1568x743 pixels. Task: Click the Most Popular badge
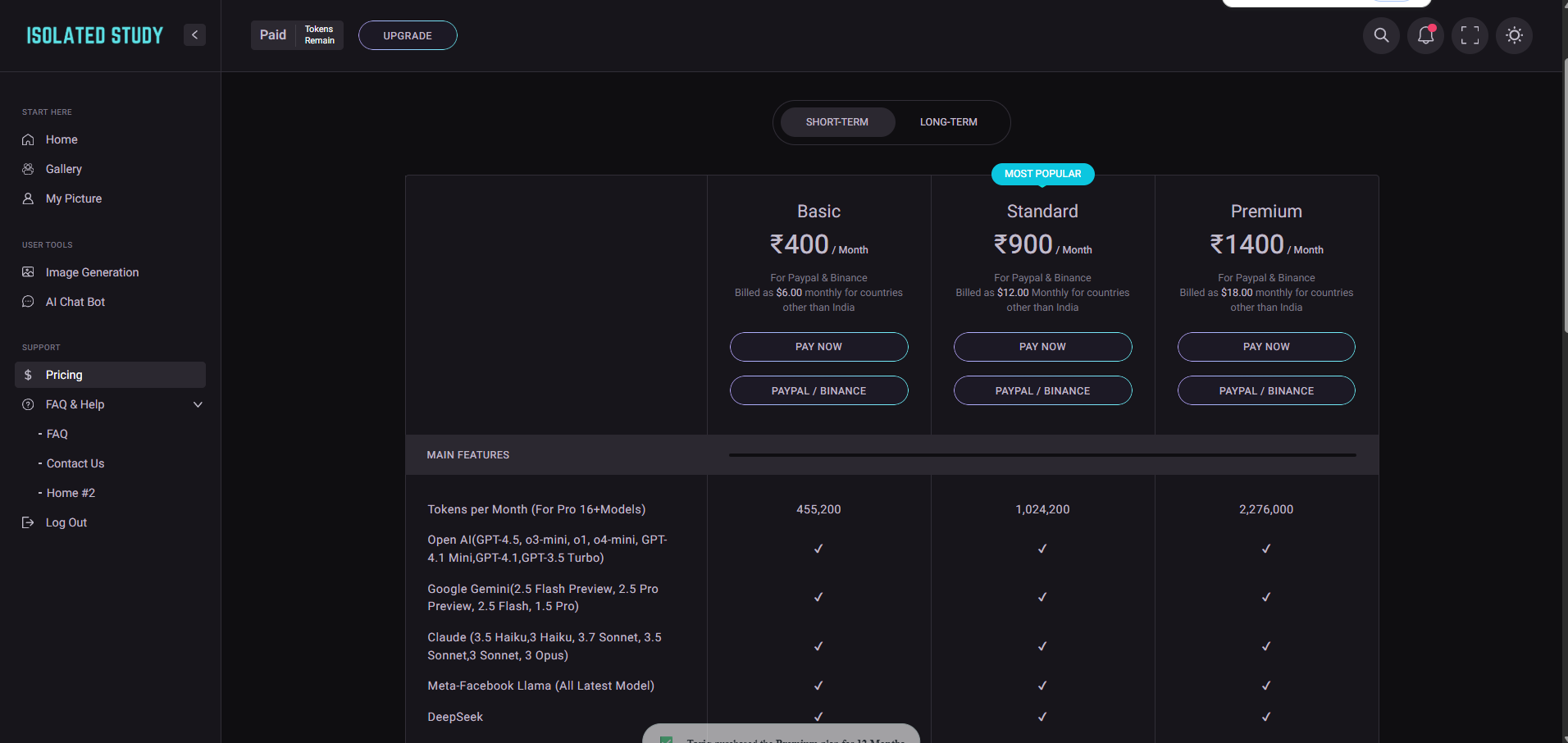point(1042,174)
